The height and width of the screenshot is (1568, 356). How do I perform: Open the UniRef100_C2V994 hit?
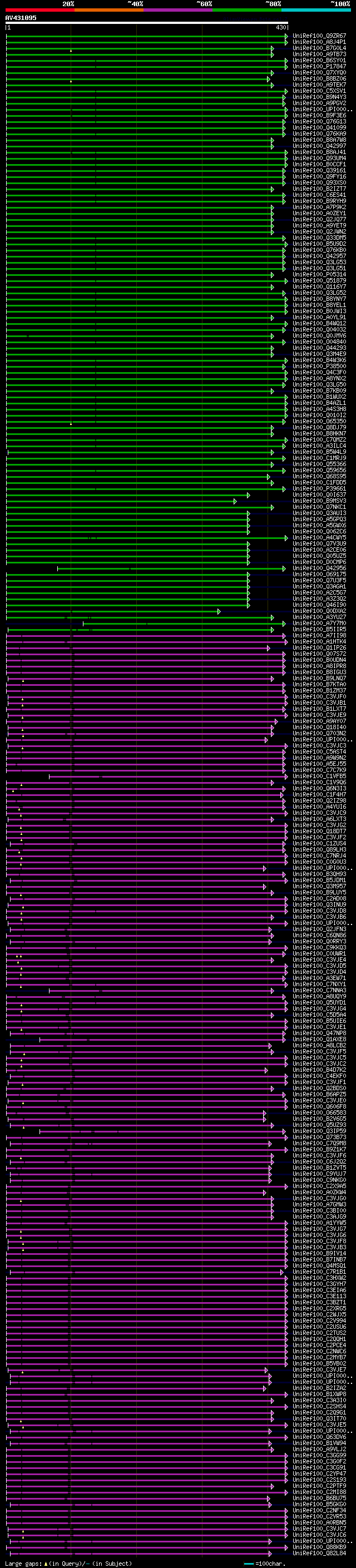[x=319, y=1320]
